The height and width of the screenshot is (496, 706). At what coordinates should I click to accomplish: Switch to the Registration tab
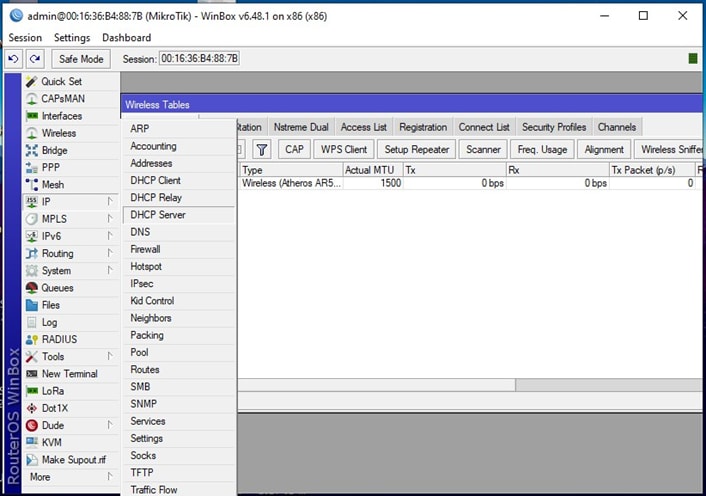423,127
